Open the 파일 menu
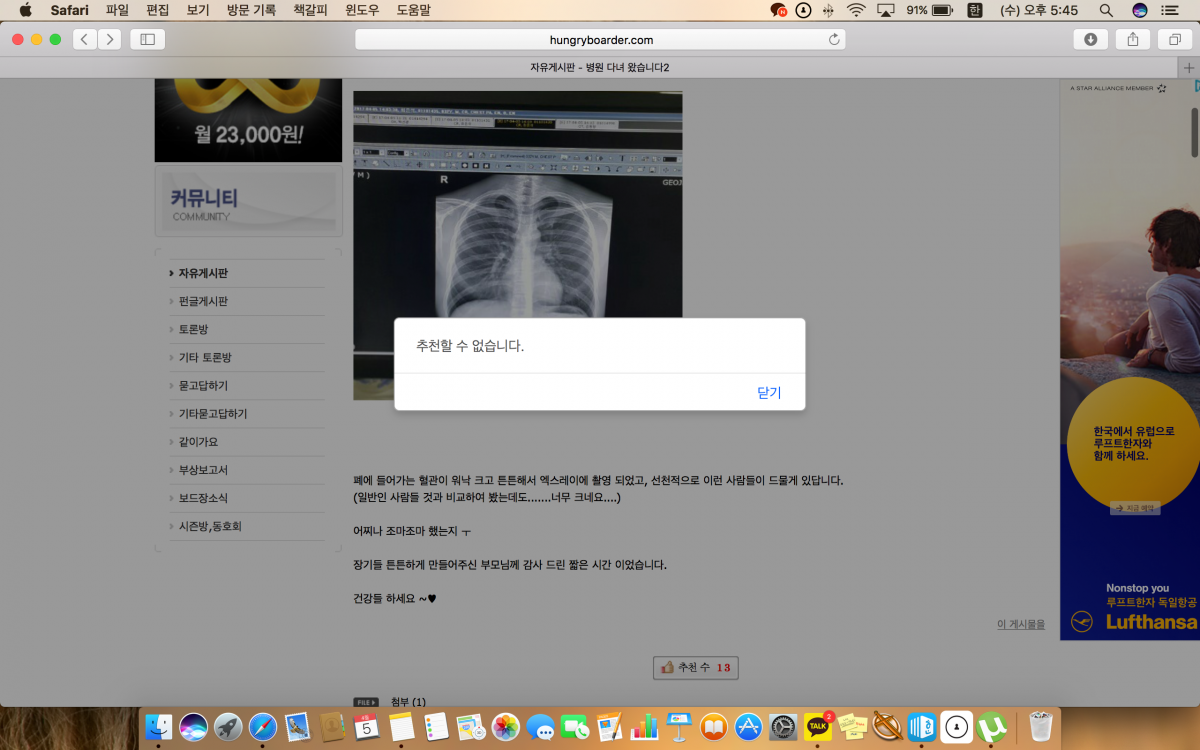Viewport: 1200px width, 750px height. pos(117,10)
